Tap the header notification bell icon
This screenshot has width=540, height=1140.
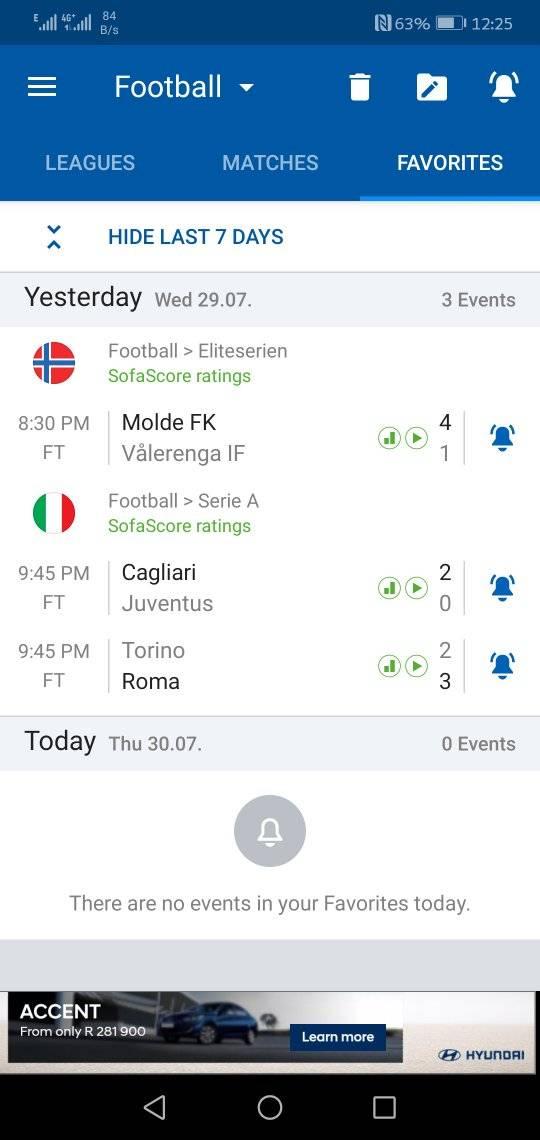[x=503, y=87]
